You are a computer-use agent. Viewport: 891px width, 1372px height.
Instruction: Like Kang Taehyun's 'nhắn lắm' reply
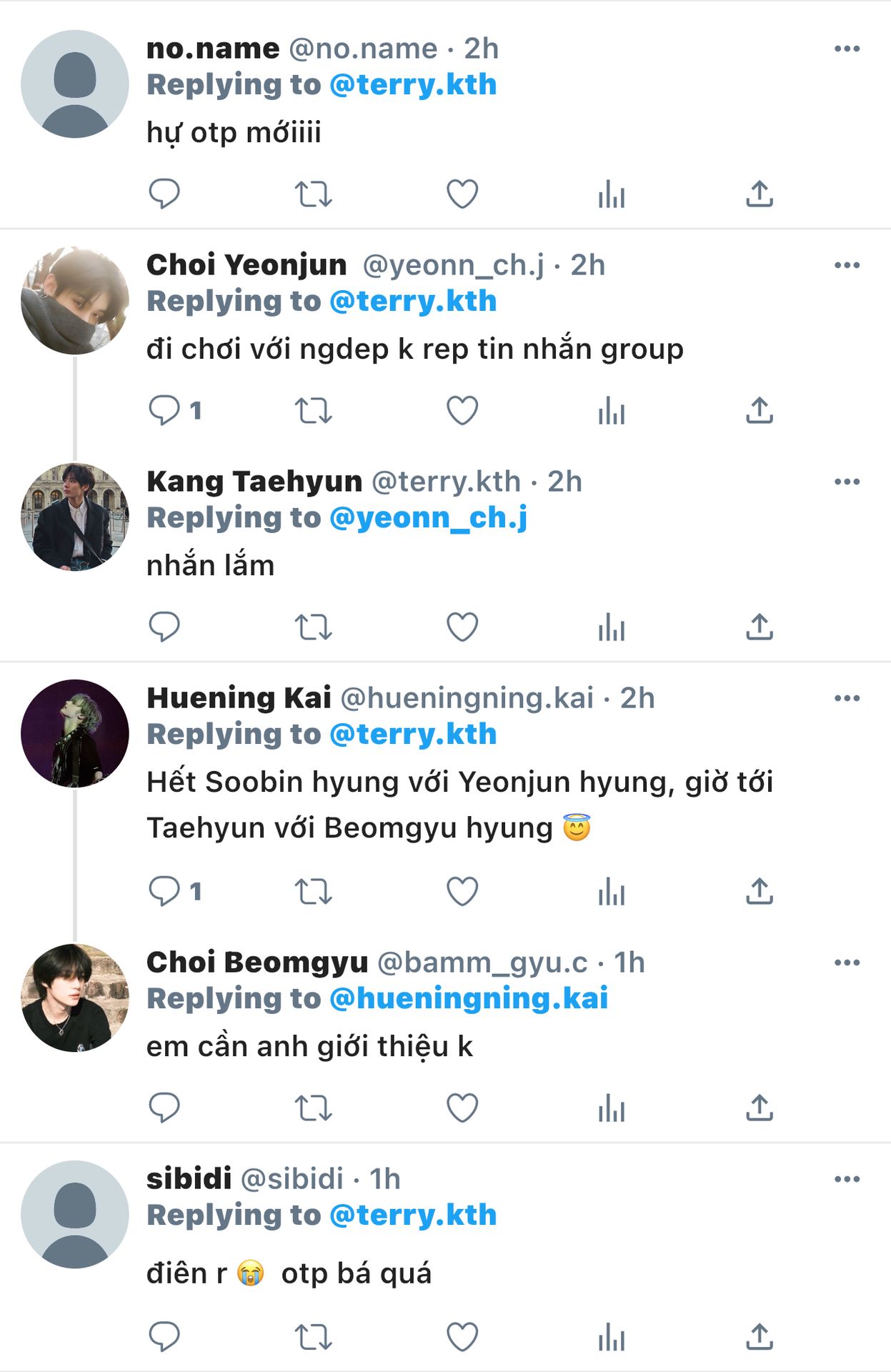pyautogui.click(x=462, y=627)
